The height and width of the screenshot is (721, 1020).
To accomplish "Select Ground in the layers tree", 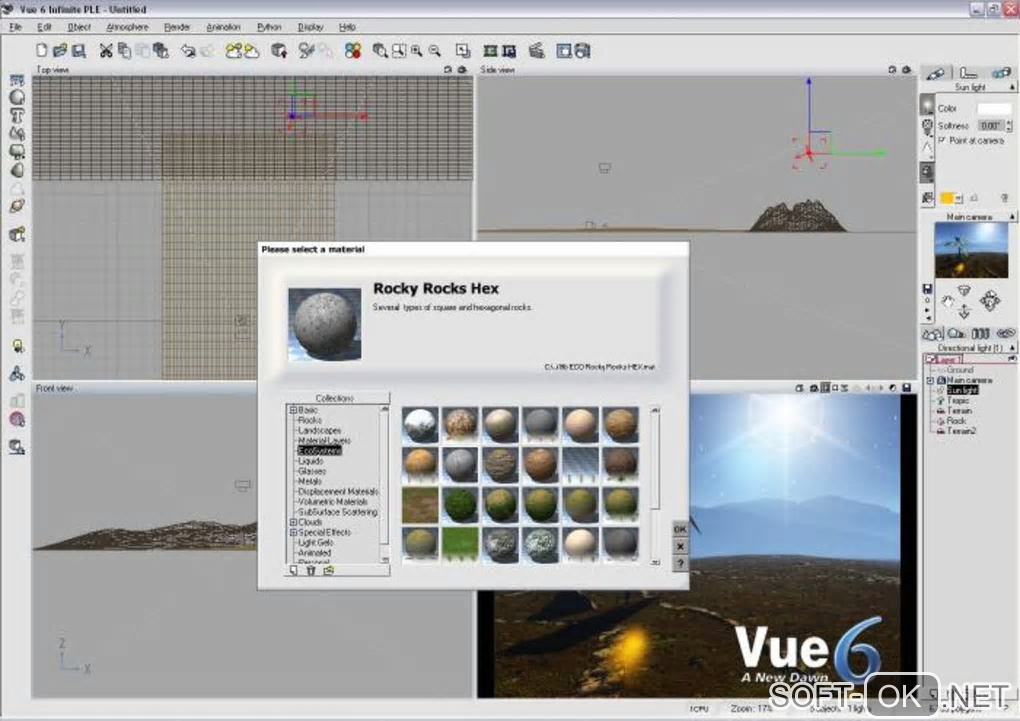I will (960, 370).
